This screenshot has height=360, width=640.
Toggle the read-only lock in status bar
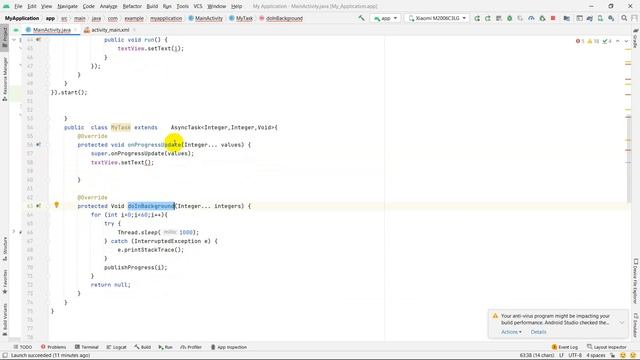(613, 355)
